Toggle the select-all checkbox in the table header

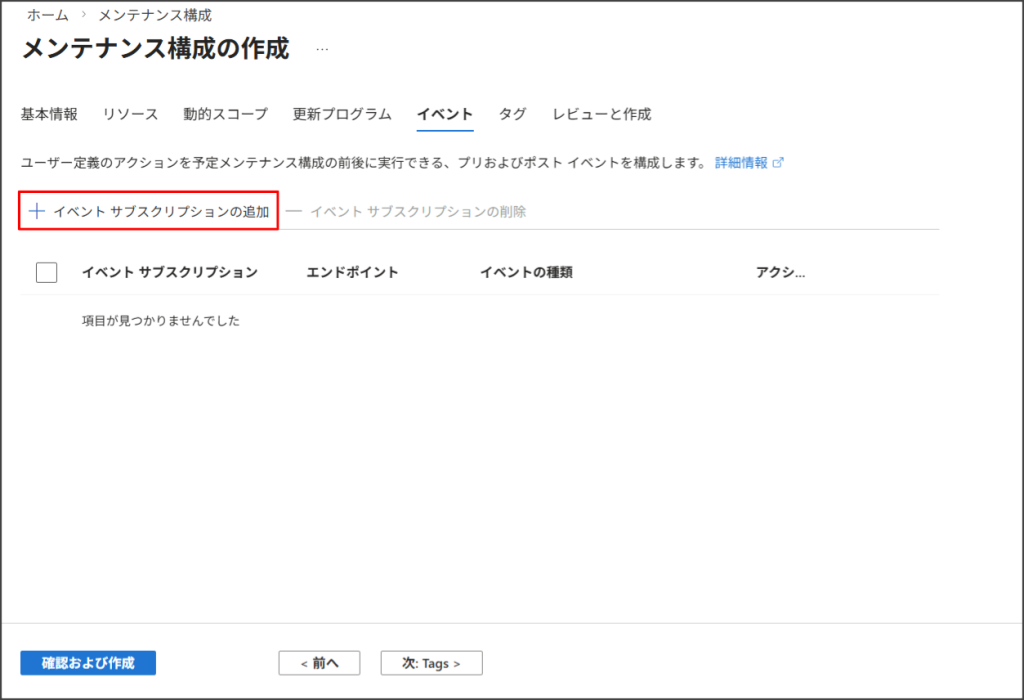(x=46, y=272)
